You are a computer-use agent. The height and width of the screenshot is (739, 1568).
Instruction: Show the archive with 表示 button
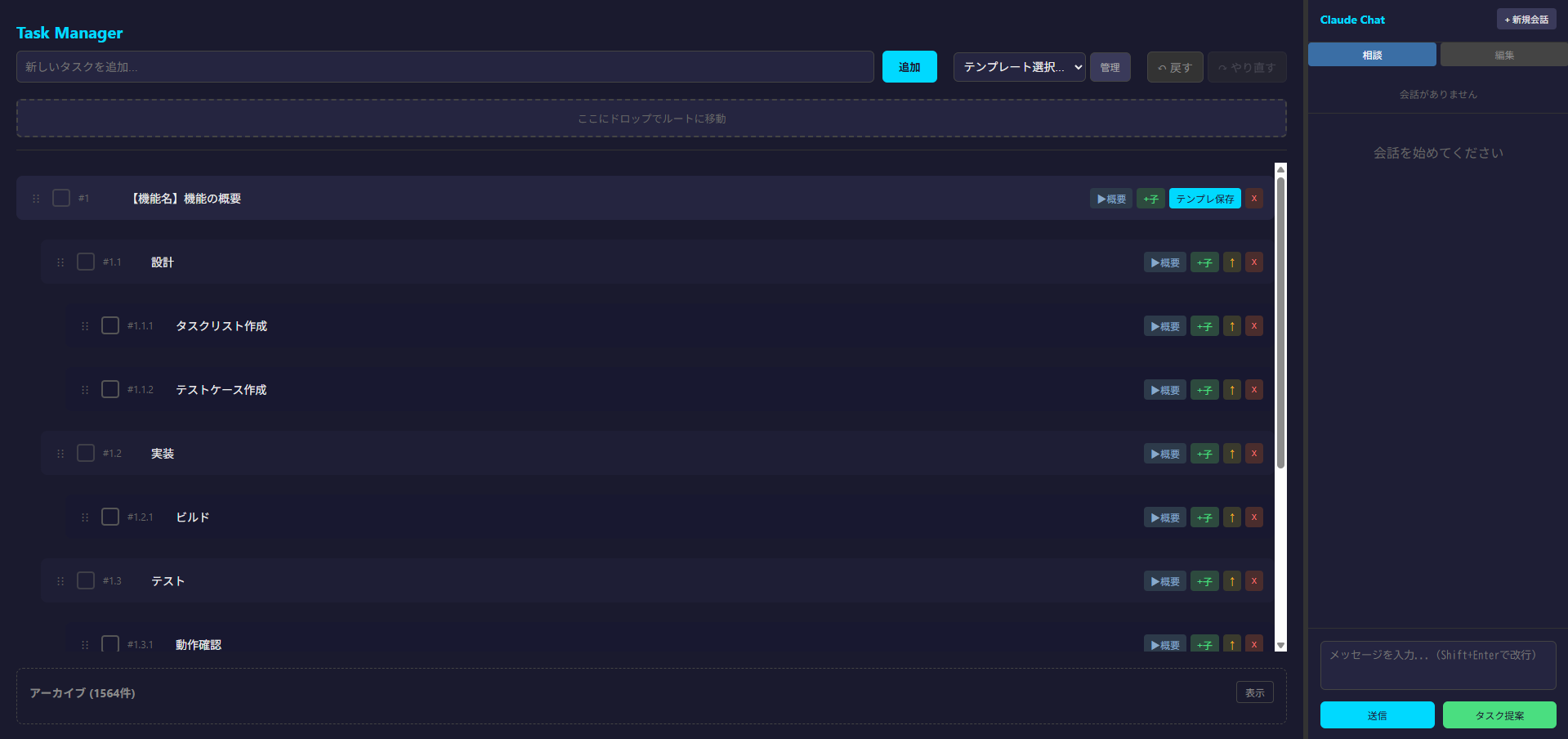pos(1255,692)
